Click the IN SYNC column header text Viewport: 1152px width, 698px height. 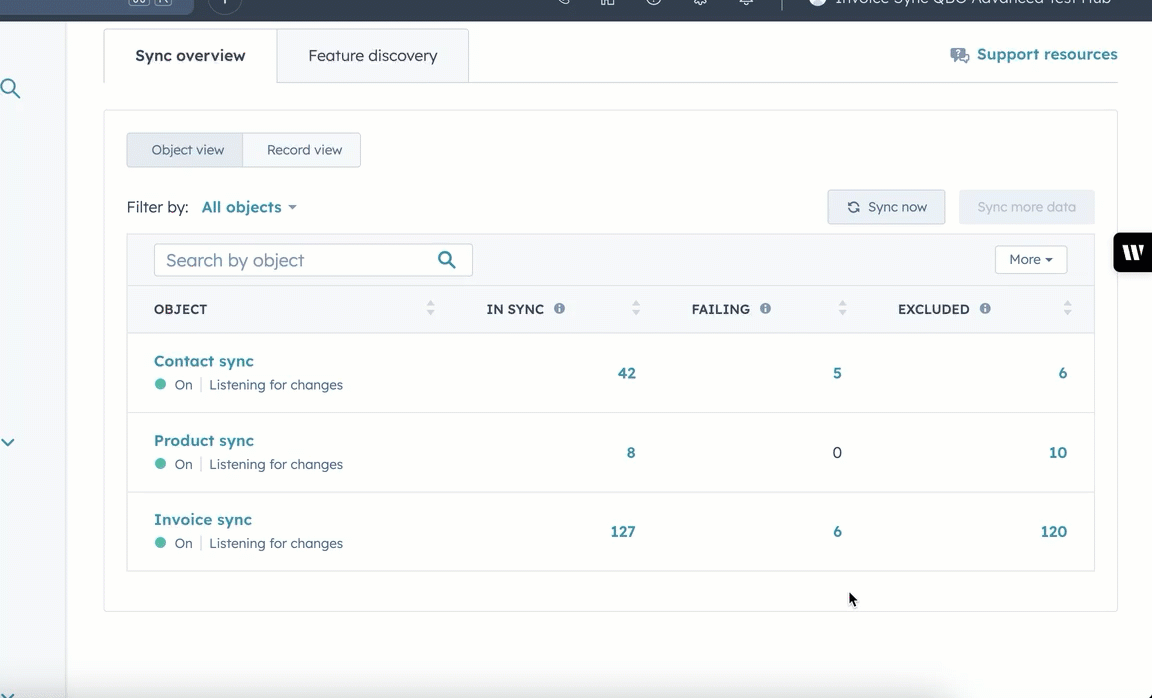point(515,309)
